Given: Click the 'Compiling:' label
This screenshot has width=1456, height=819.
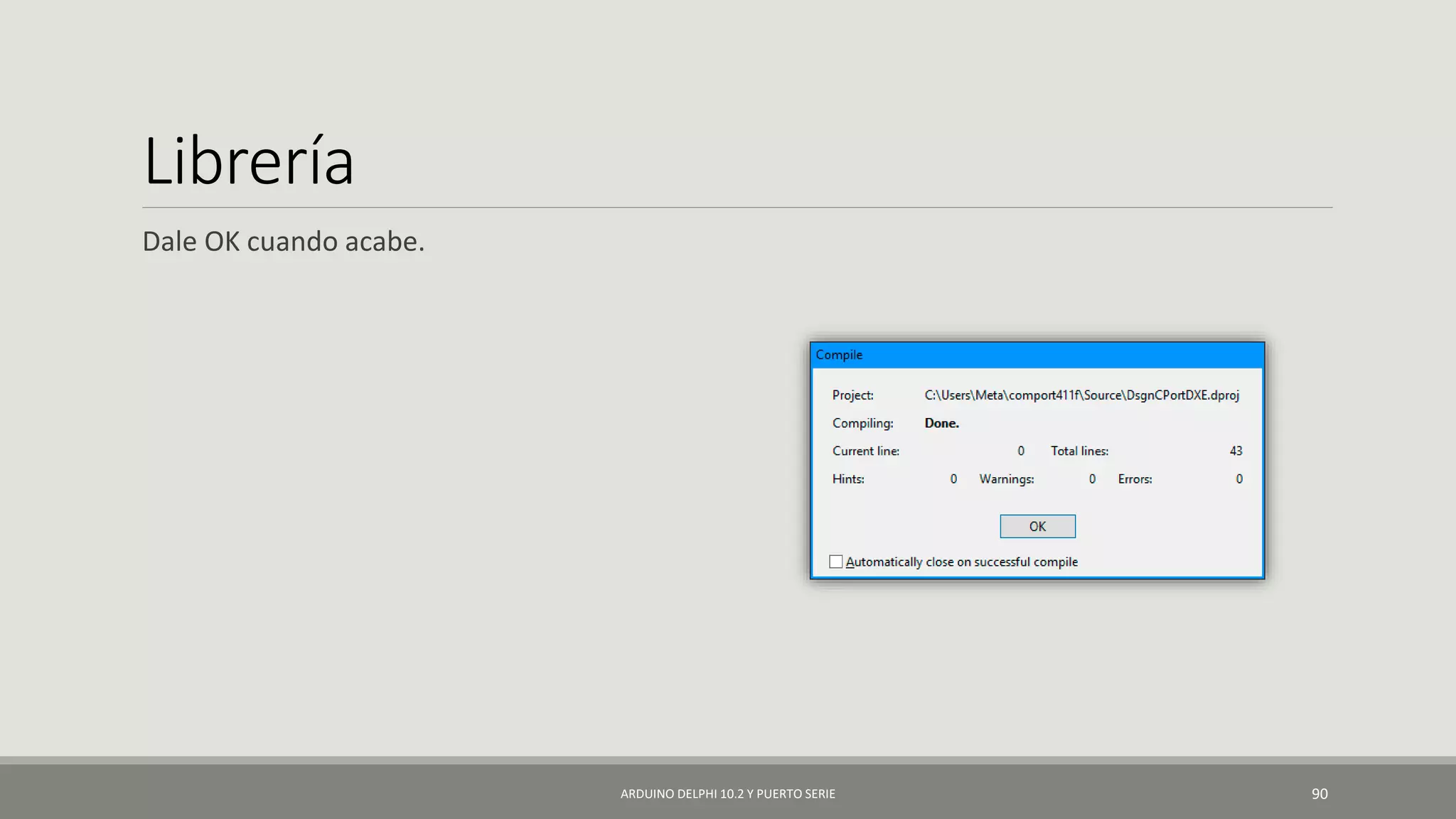Looking at the screenshot, I should (862, 423).
